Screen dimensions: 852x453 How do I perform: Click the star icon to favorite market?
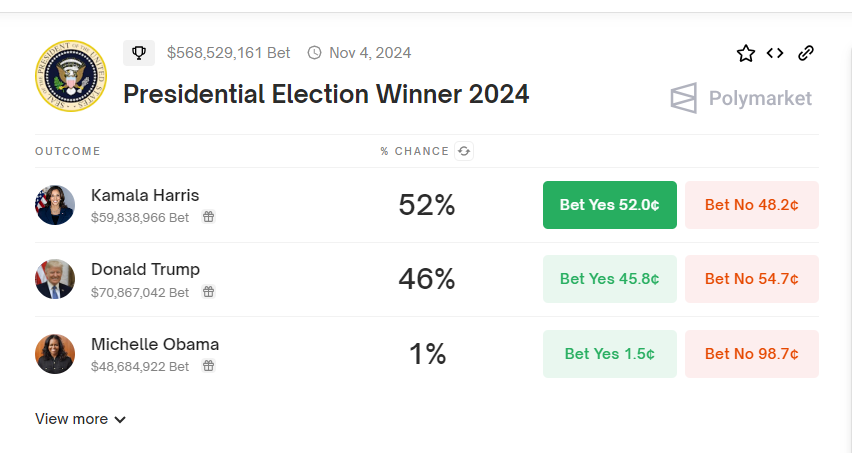745,53
